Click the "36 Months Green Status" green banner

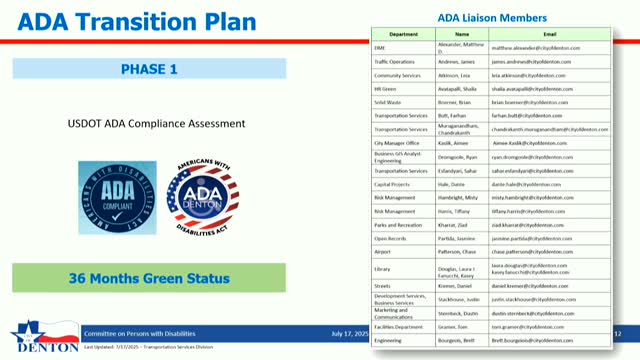pyautogui.click(x=149, y=278)
